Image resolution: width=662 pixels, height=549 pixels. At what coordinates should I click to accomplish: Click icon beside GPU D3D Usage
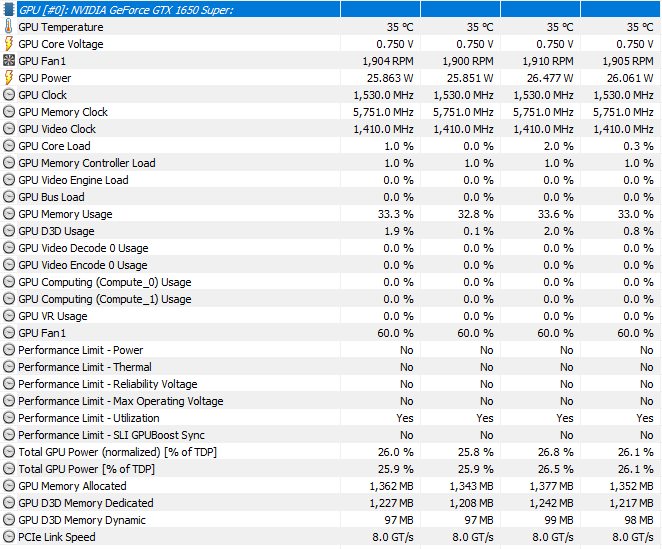pos(8,231)
